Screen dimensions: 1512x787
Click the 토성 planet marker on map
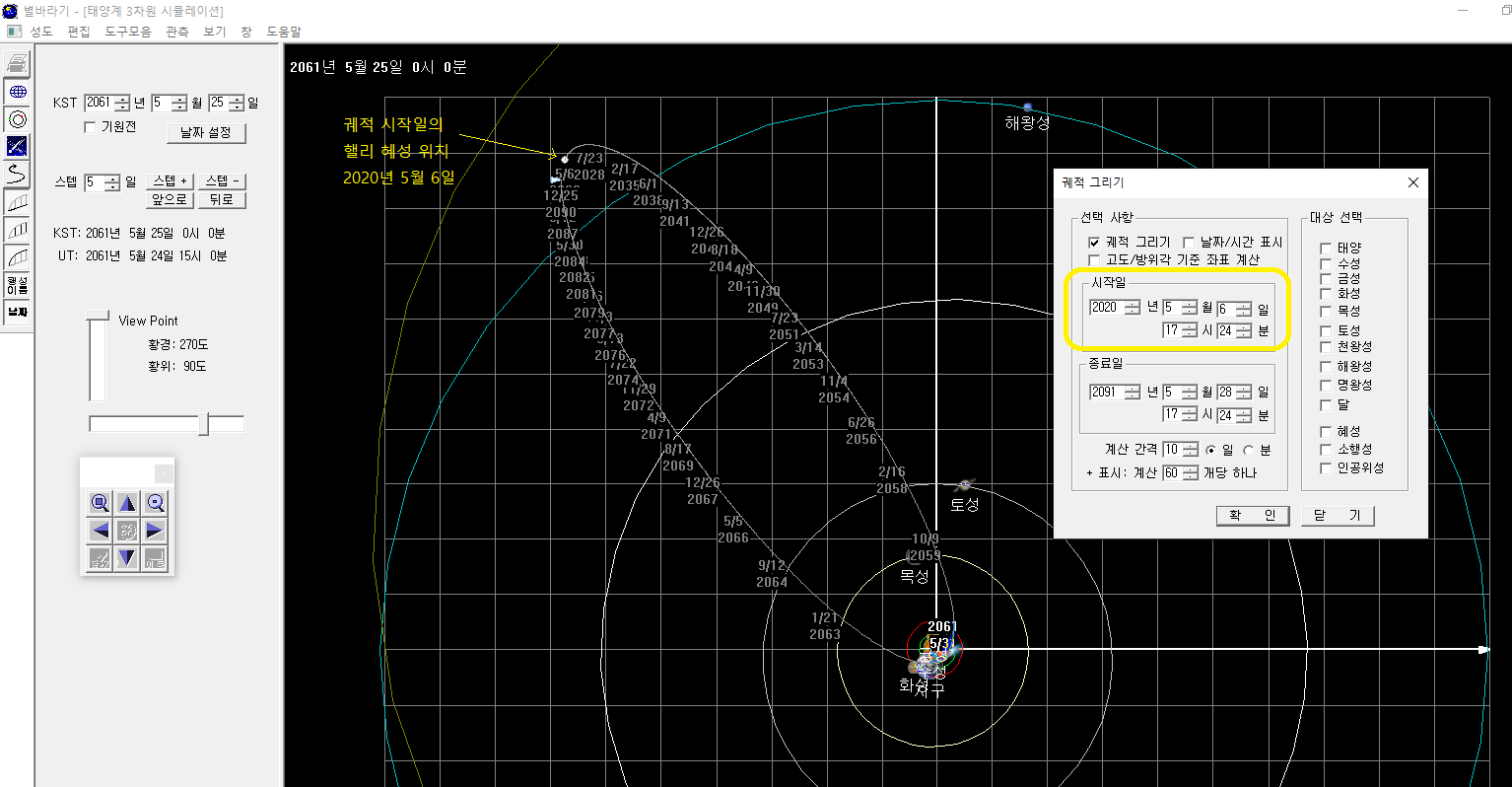coord(965,484)
